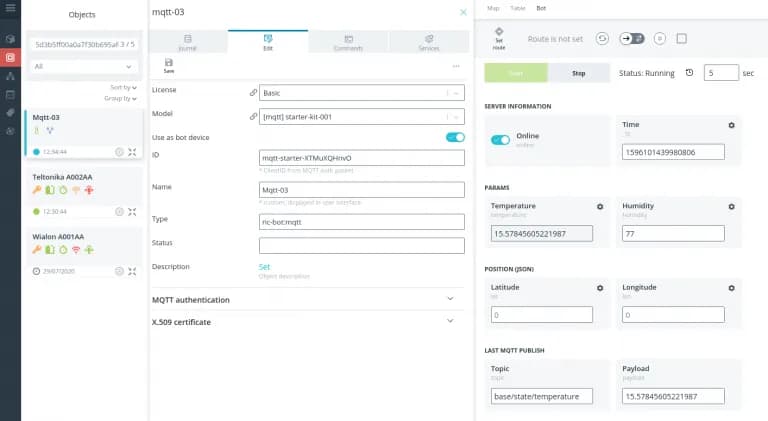Tick the checkbox in the route toolbar
768x421 pixels.
[x=682, y=38]
